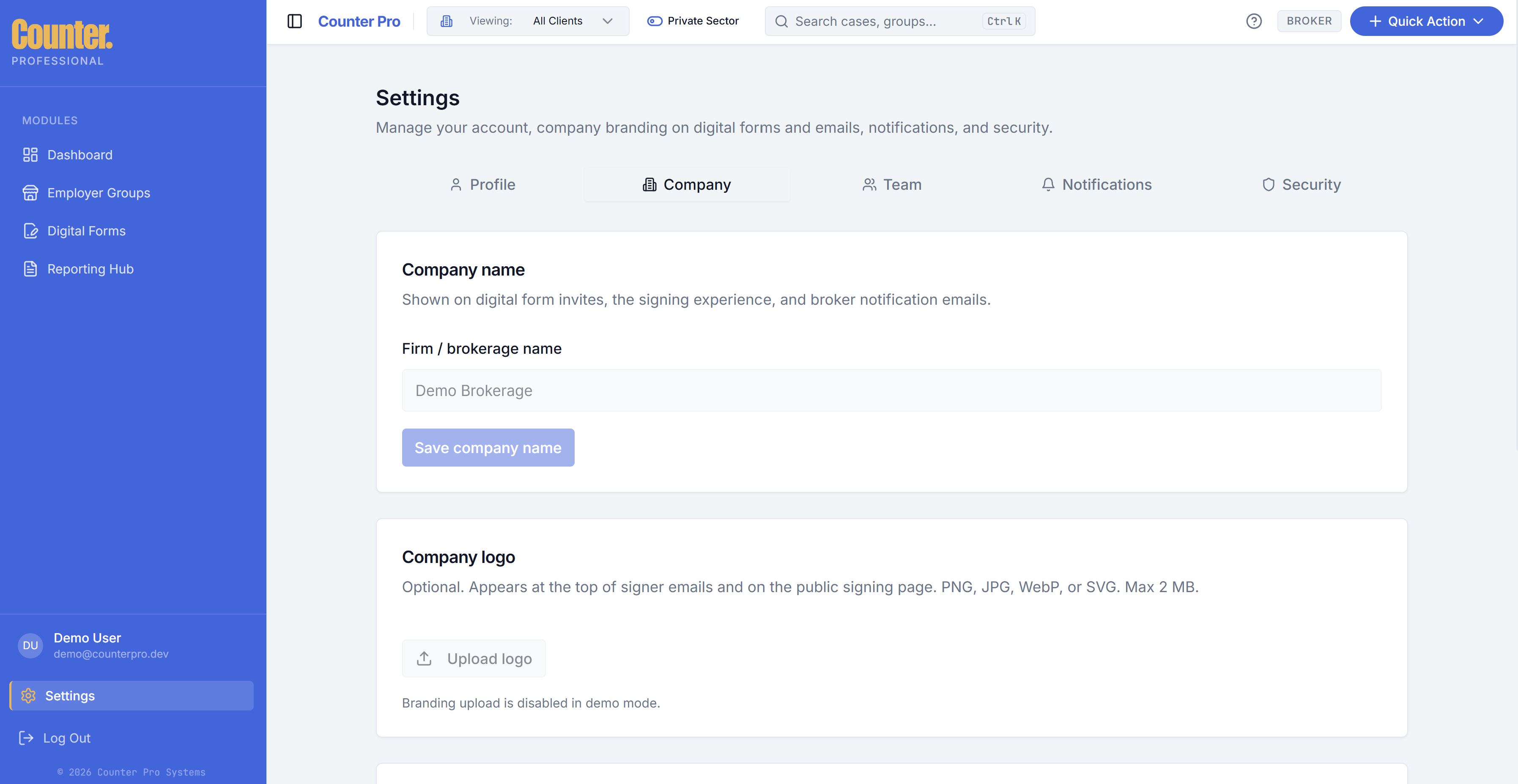Viewport: 1518px width, 784px height.
Task: Click the DU user avatar
Action: pos(30,645)
